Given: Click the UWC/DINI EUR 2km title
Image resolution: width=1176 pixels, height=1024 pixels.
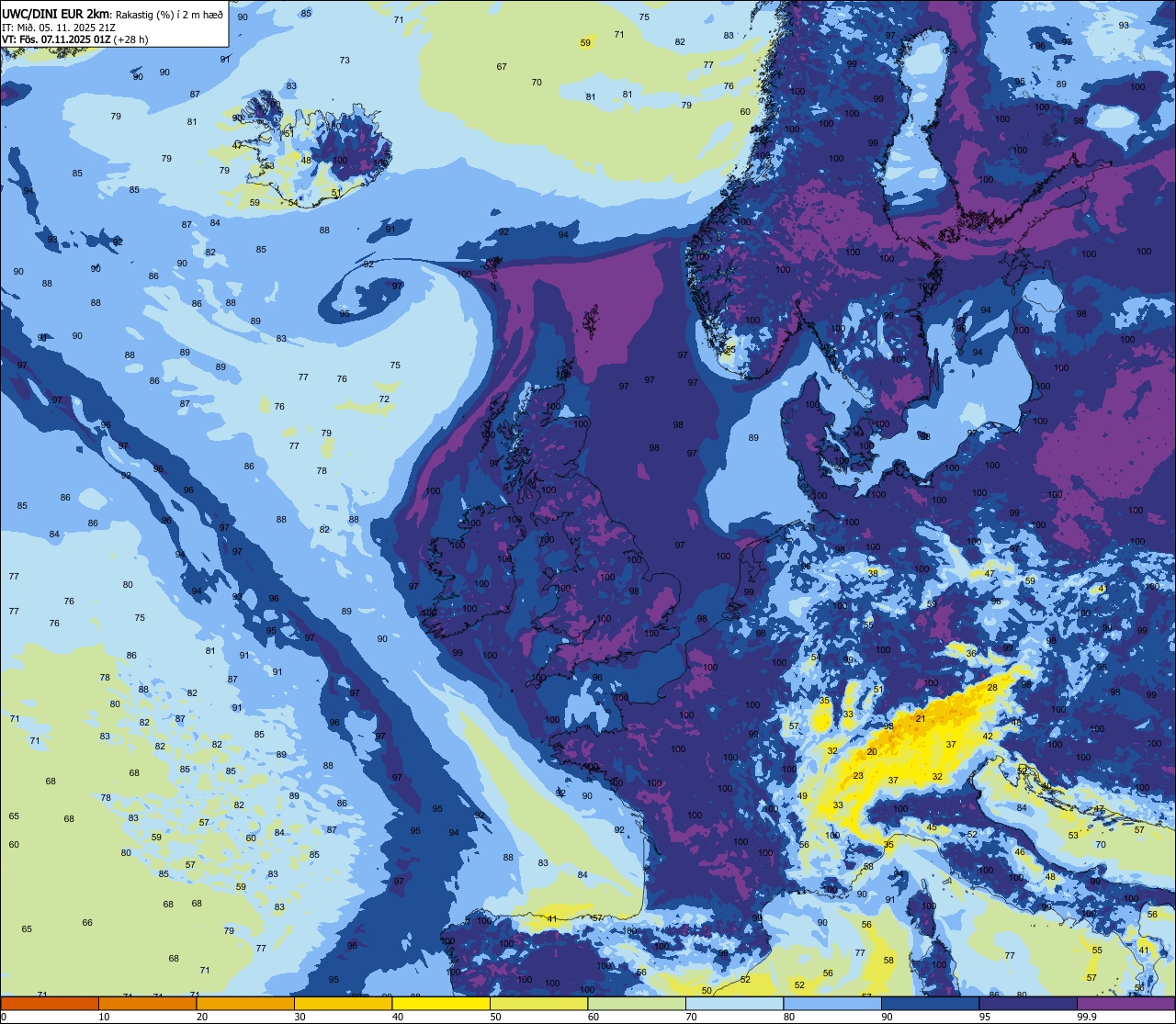Looking at the screenshot, I should tap(56, 13).
